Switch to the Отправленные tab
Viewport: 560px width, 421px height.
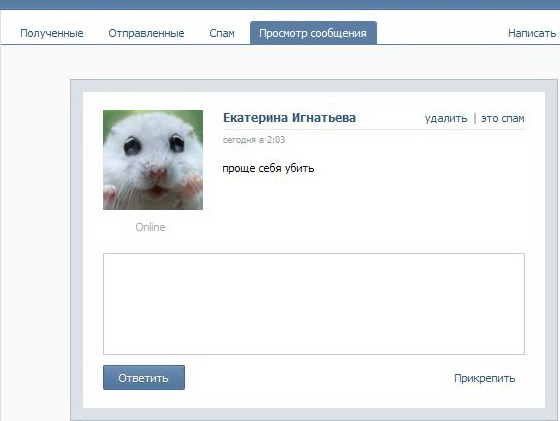point(146,33)
